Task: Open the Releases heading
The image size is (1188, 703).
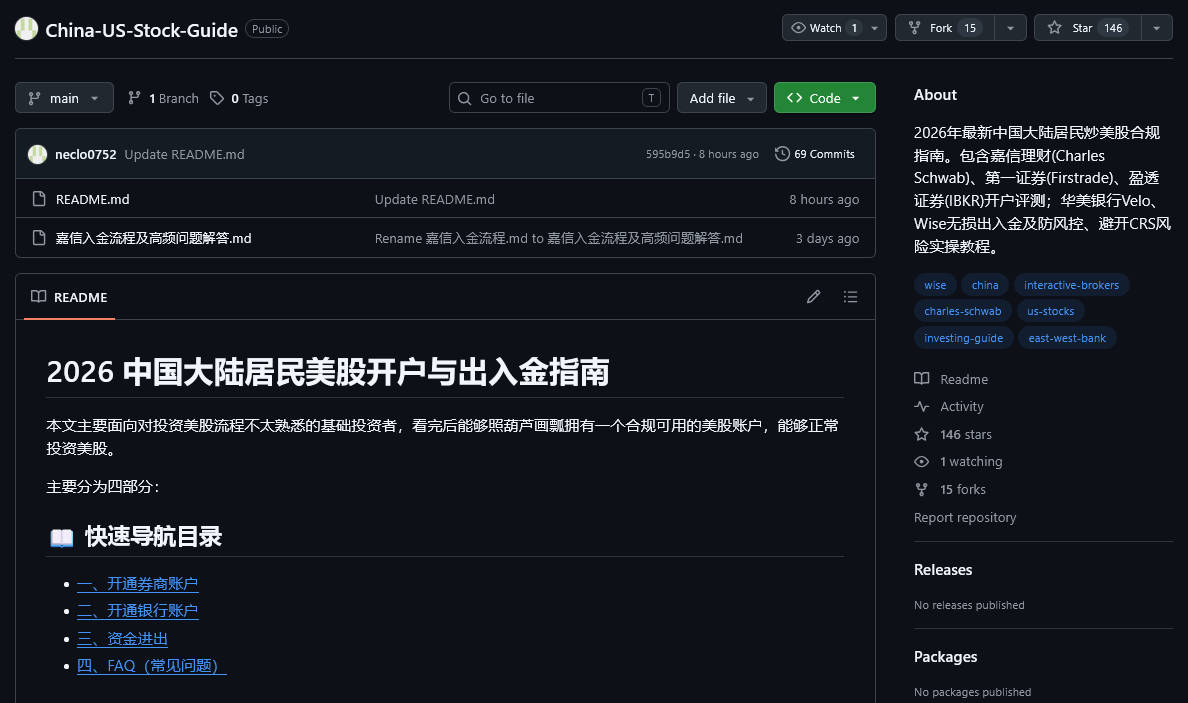Action: 943,570
